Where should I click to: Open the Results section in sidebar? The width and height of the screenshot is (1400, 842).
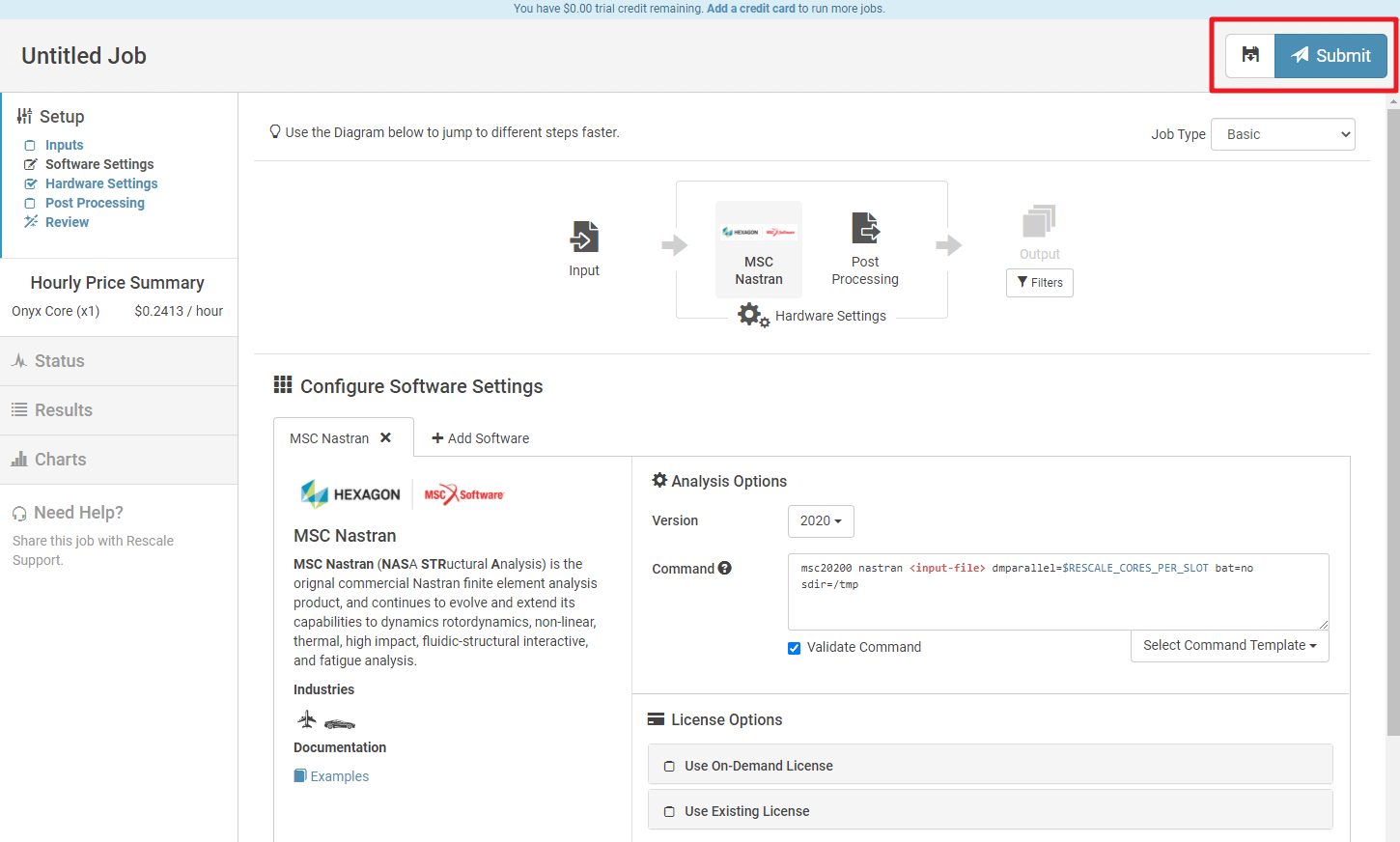tap(64, 410)
